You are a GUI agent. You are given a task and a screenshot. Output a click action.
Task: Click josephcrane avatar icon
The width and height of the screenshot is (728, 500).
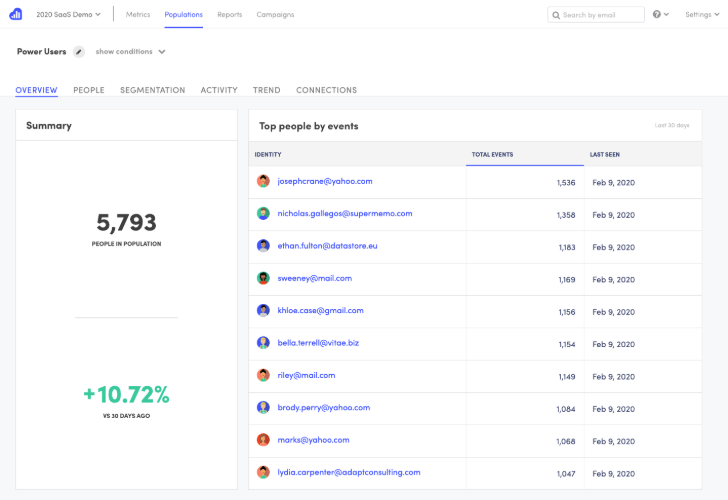pyautogui.click(x=263, y=182)
